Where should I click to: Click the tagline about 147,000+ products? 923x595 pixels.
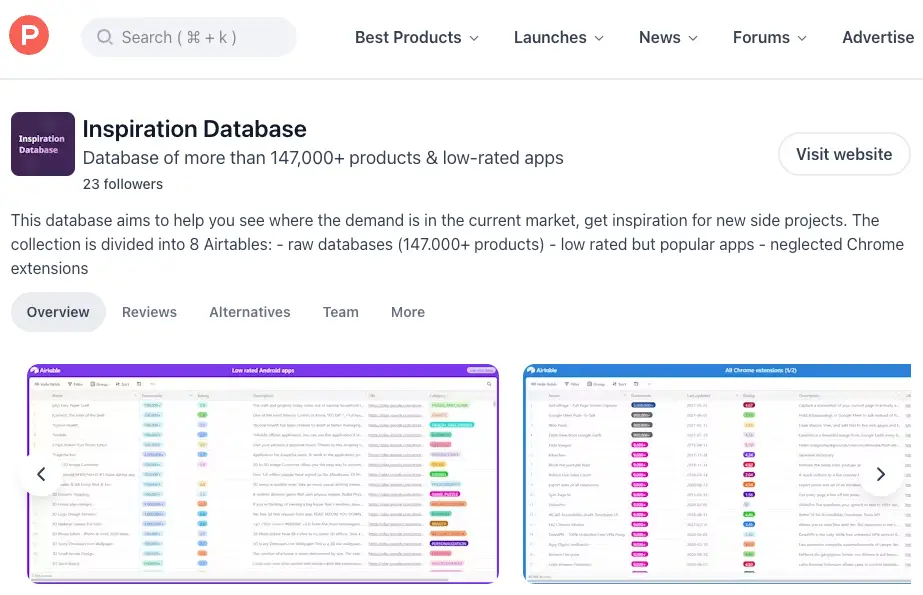coord(323,158)
